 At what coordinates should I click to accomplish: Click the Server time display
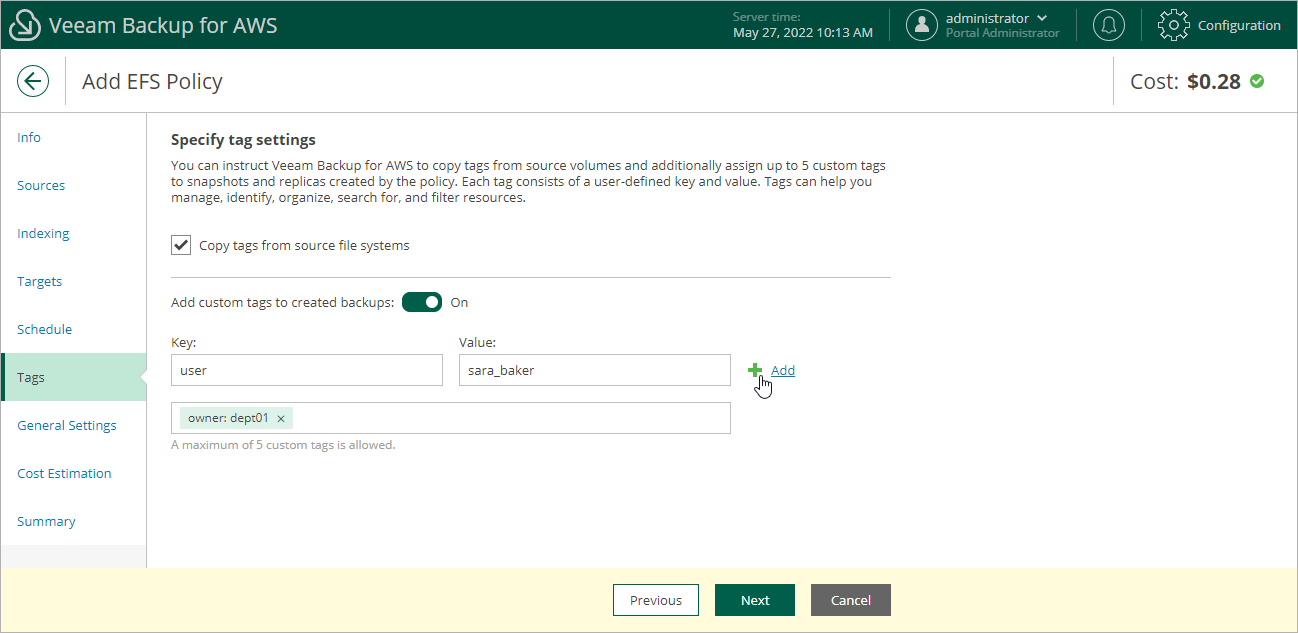click(803, 25)
